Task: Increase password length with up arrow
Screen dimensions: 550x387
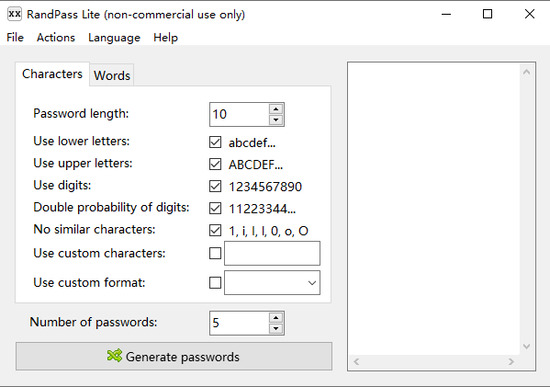Action: (276, 109)
